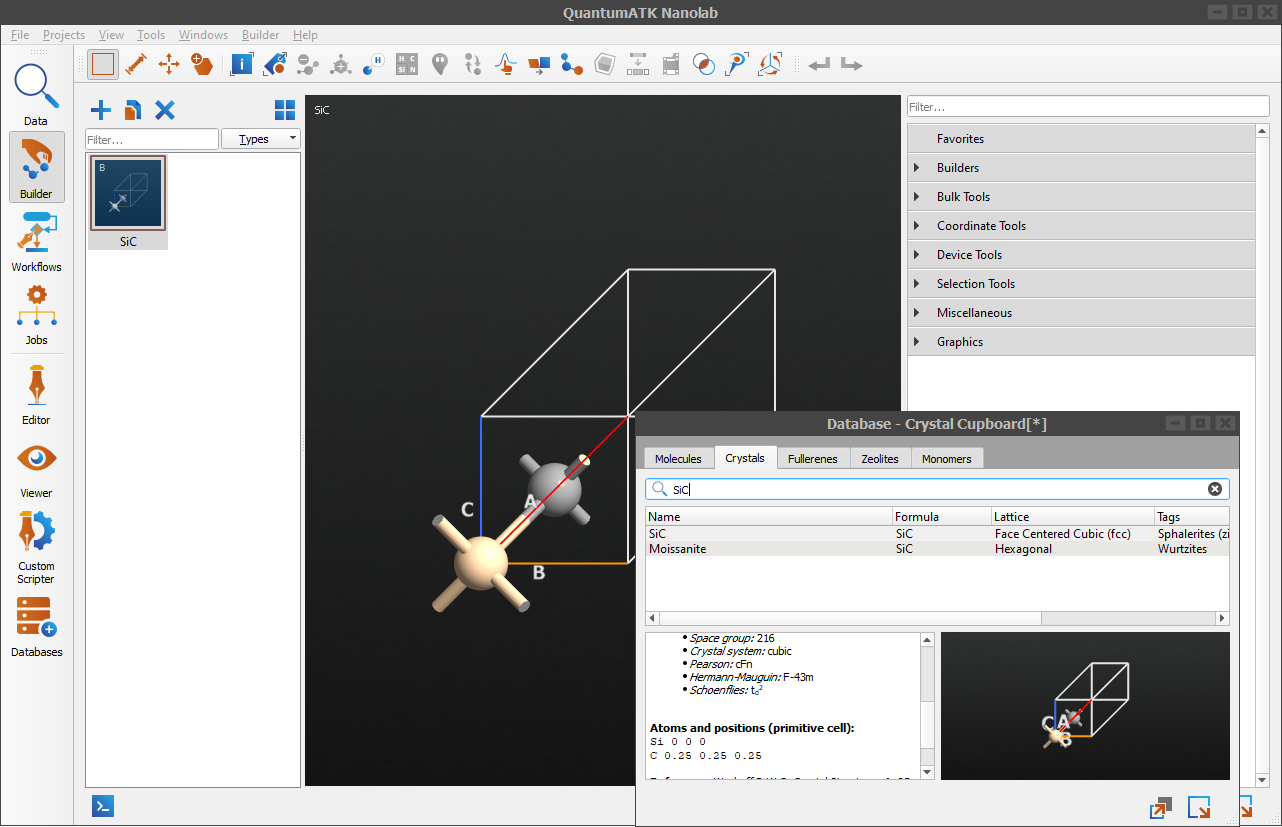This screenshot has width=1282, height=827.
Task: Sort results by Lattice column header
Action: pos(1072,517)
